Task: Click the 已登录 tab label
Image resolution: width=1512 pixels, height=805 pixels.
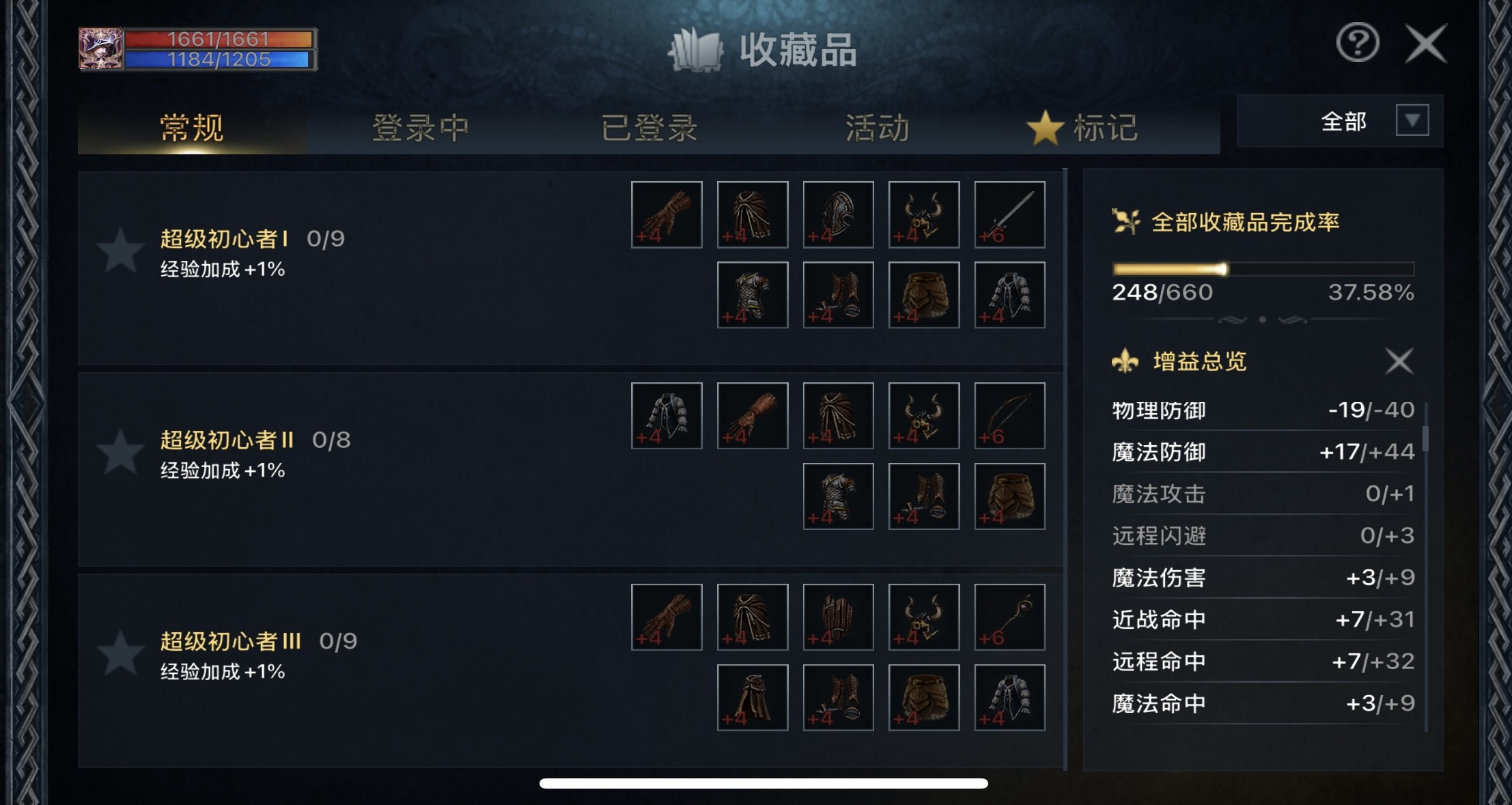Action: tap(649, 127)
